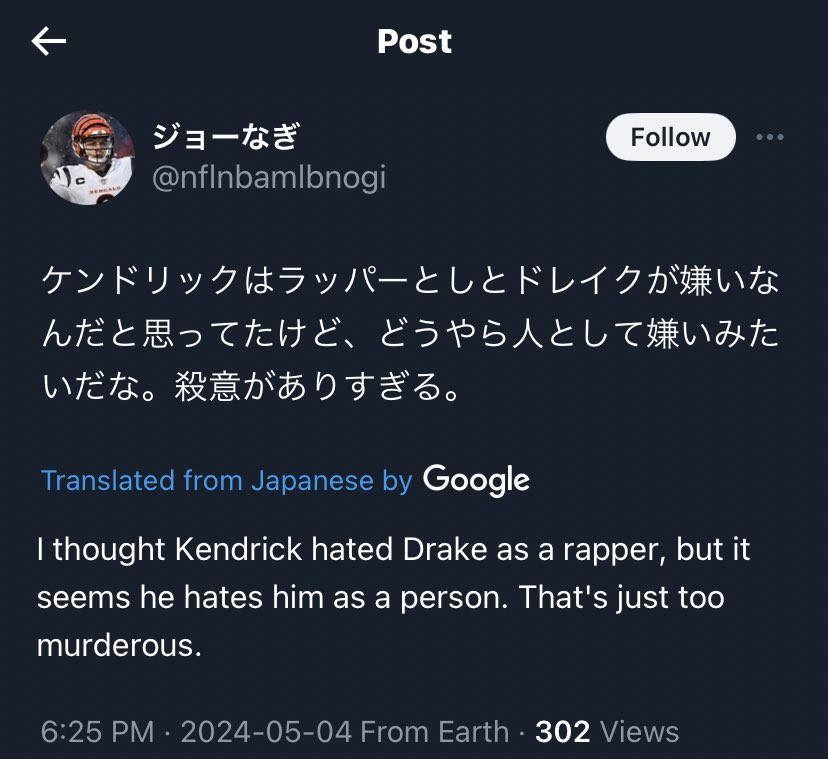The image size is (828, 759).
Task: Open the 302 view count number
Action: tap(563, 731)
